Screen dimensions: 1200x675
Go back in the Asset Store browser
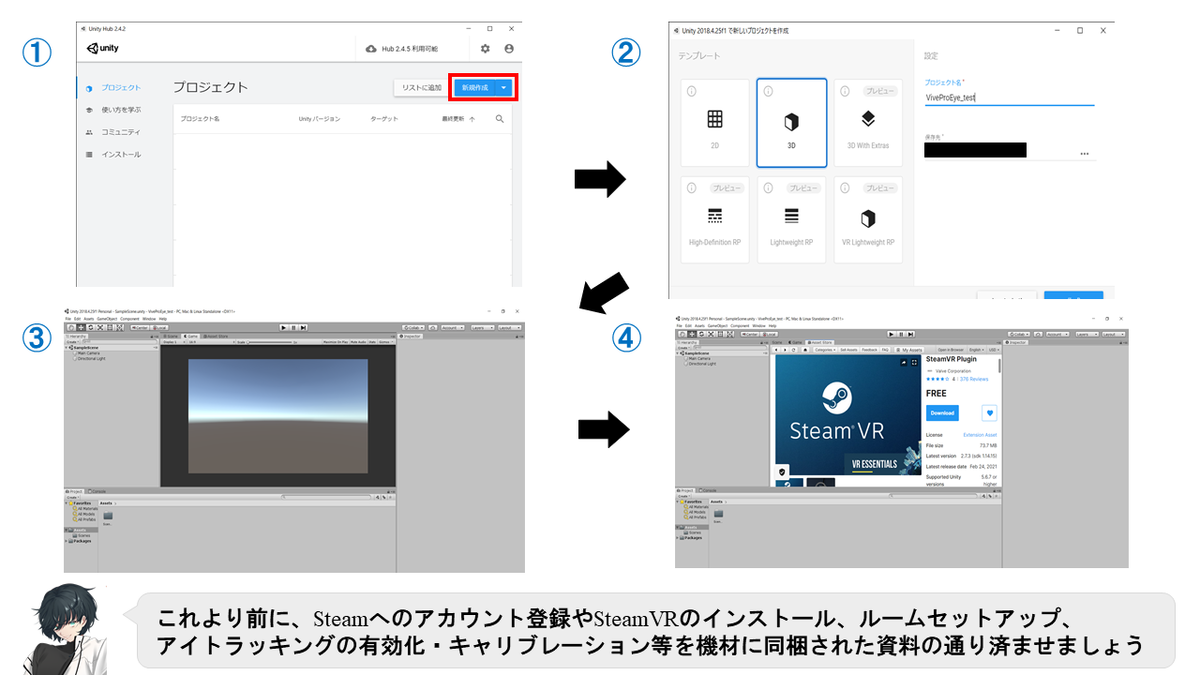(x=776, y=350)
